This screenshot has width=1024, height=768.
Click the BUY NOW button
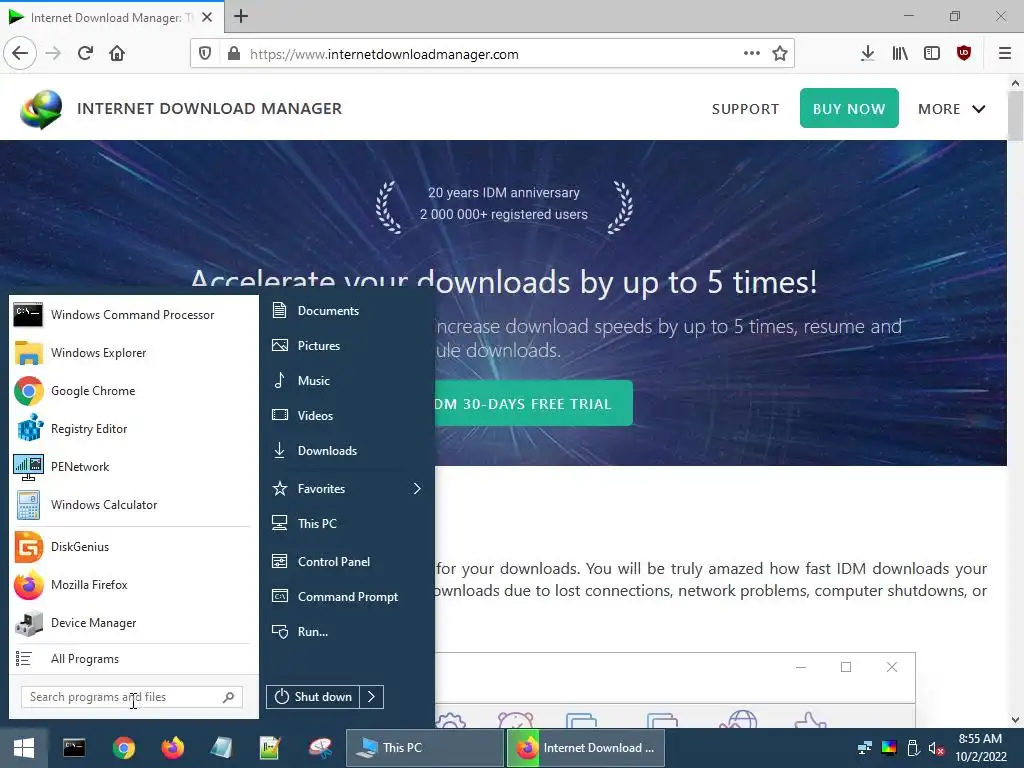[849, 108]
